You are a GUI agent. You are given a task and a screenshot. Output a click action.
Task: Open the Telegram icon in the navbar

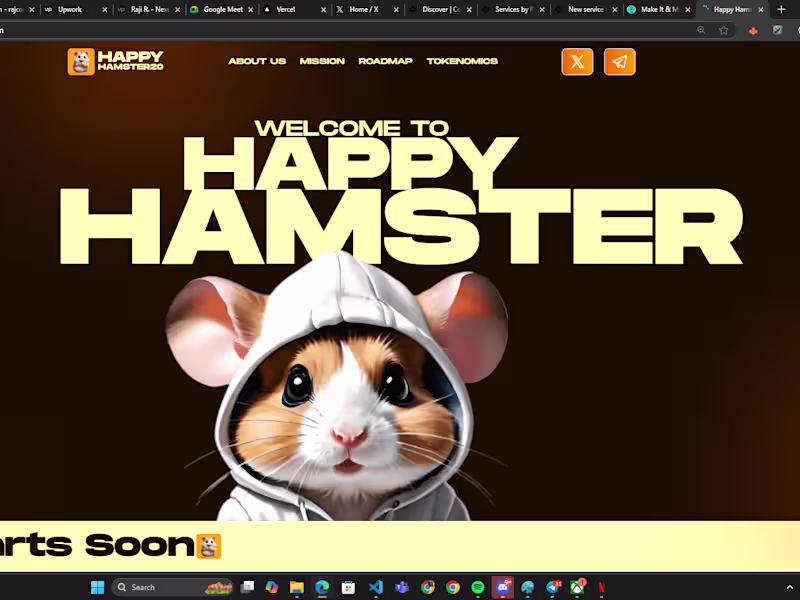click(x=619, y=61)
